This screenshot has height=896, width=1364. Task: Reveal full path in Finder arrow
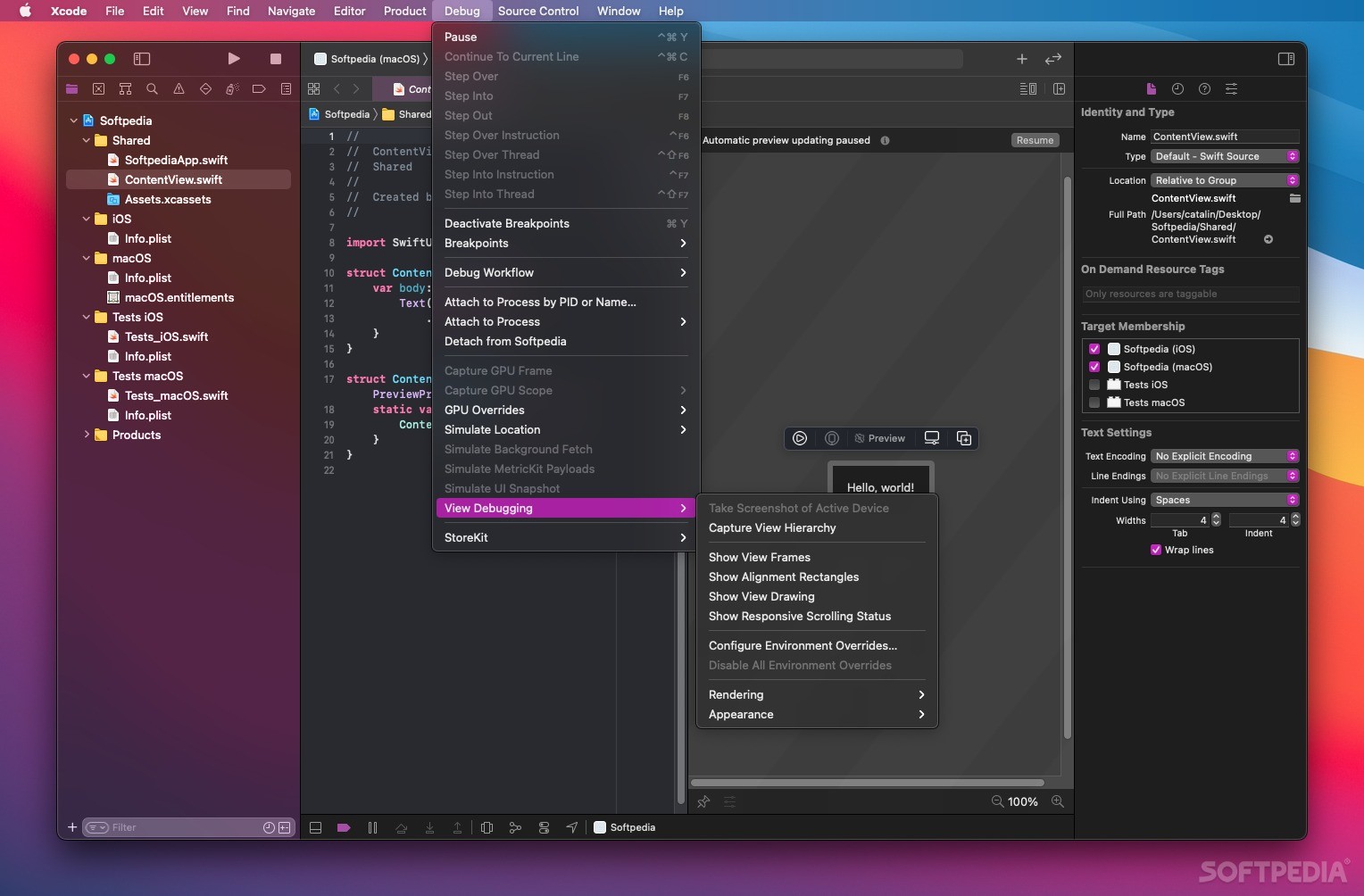[x=1268, y=239]
